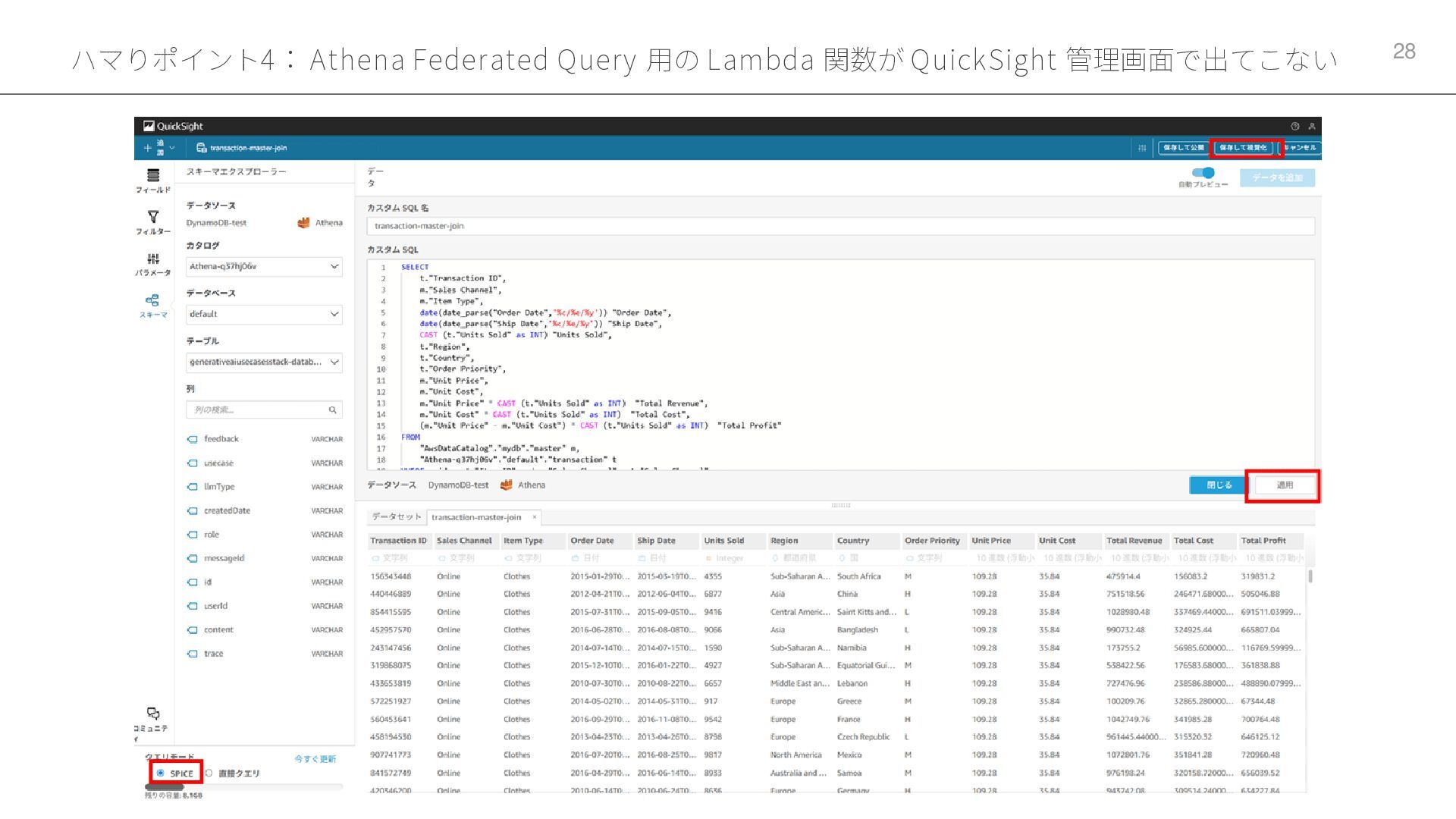Click the SPICE capacity progress bar

point(243,787)
